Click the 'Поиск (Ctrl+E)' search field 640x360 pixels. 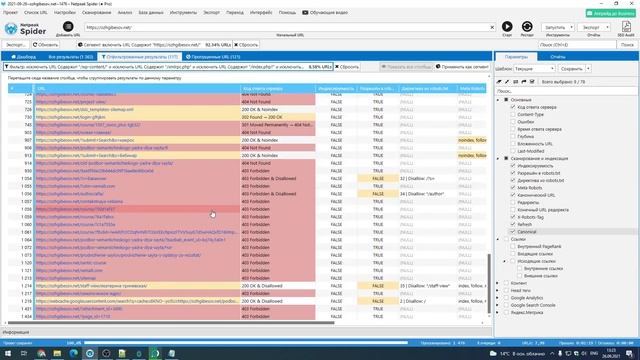(x=577, y=45)
